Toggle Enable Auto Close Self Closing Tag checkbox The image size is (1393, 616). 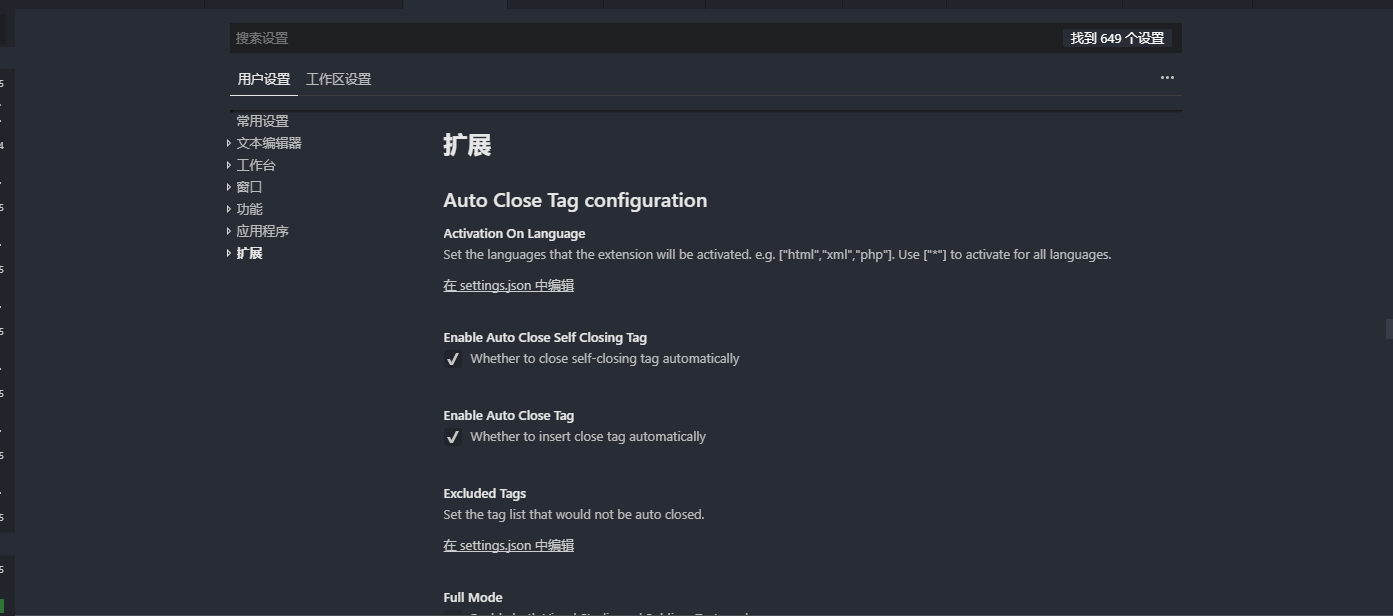(x=452, y=359)
